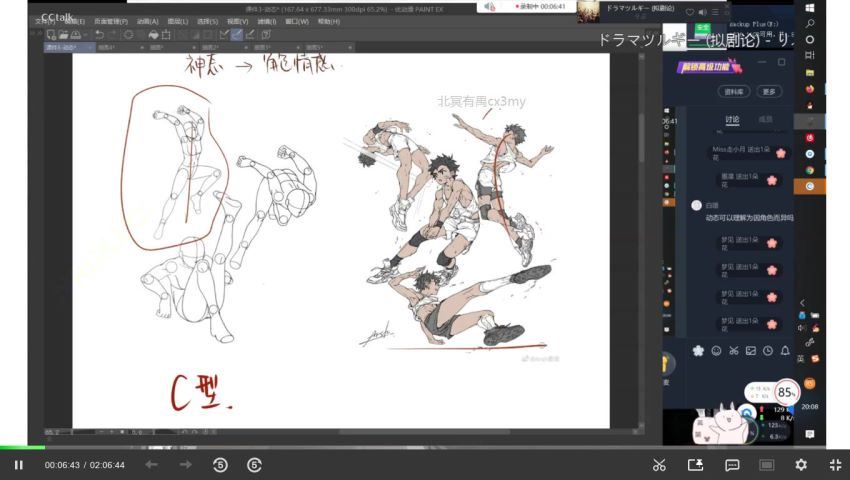Click the Cortana circle icon on taskbar
This screenshot has width=850, height=480.
[x=810, y=40]
